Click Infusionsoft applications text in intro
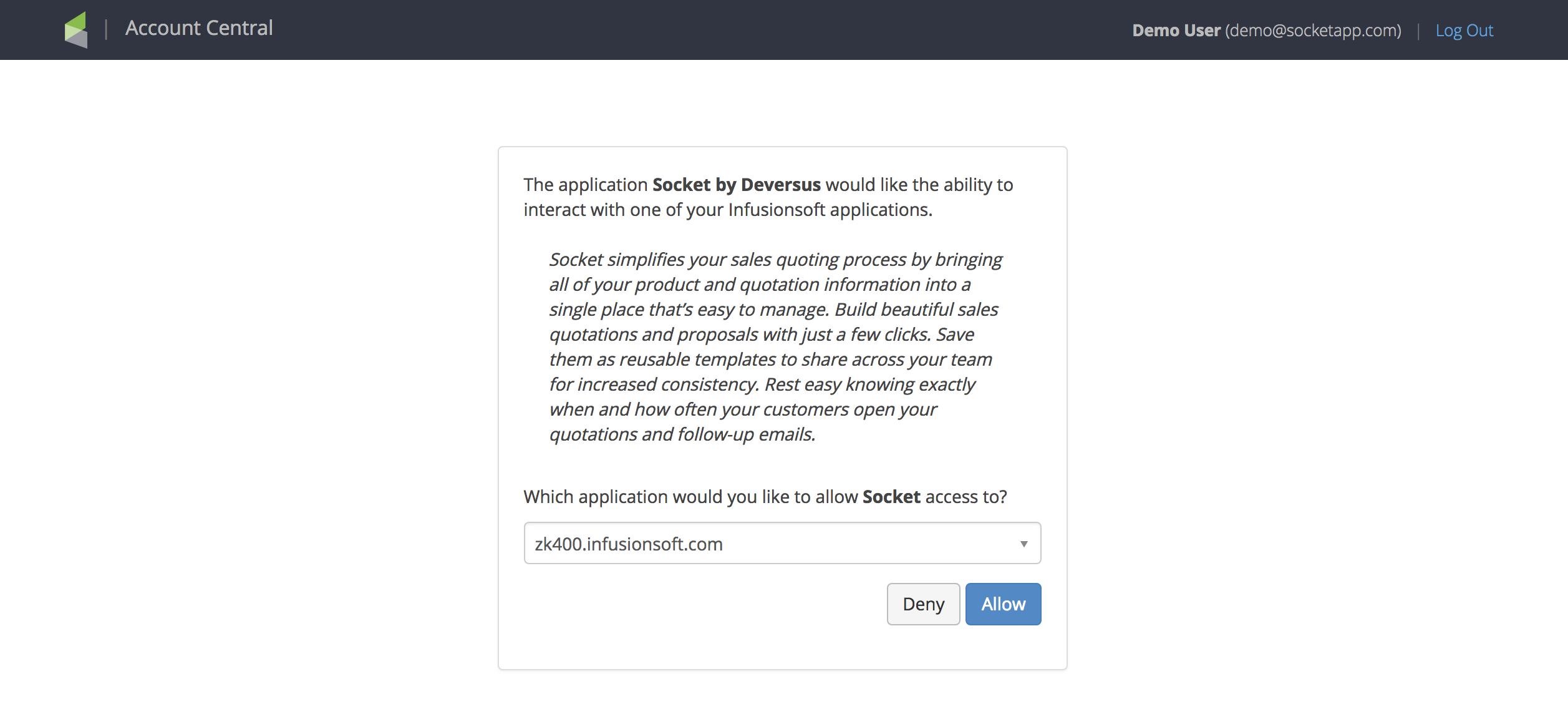This screenshot has height=709, width=1568. [830, 210]
